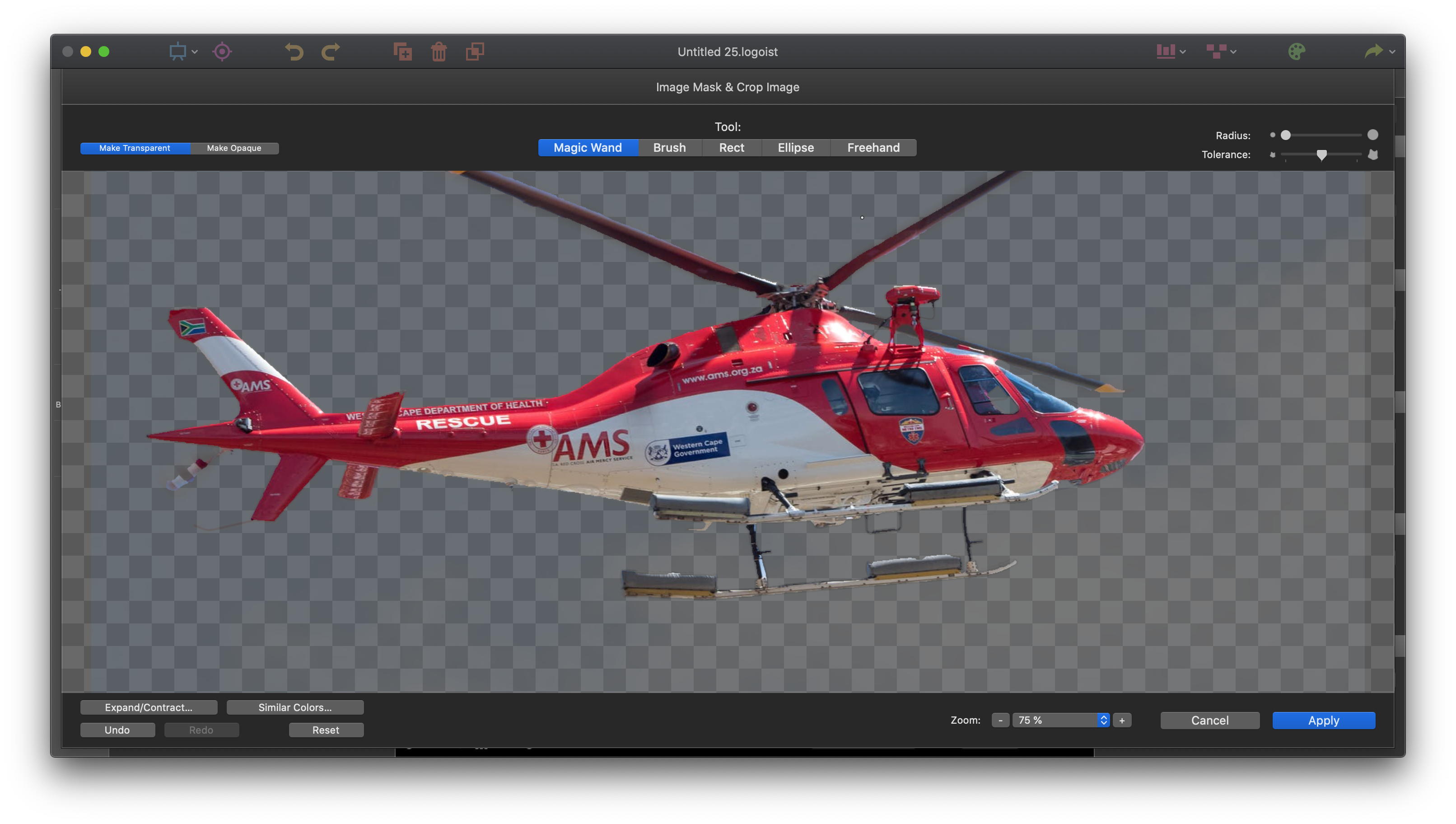Click the purple target snap icon
The width and height of the screenshot is (1456, 824).
click(222, 51)
